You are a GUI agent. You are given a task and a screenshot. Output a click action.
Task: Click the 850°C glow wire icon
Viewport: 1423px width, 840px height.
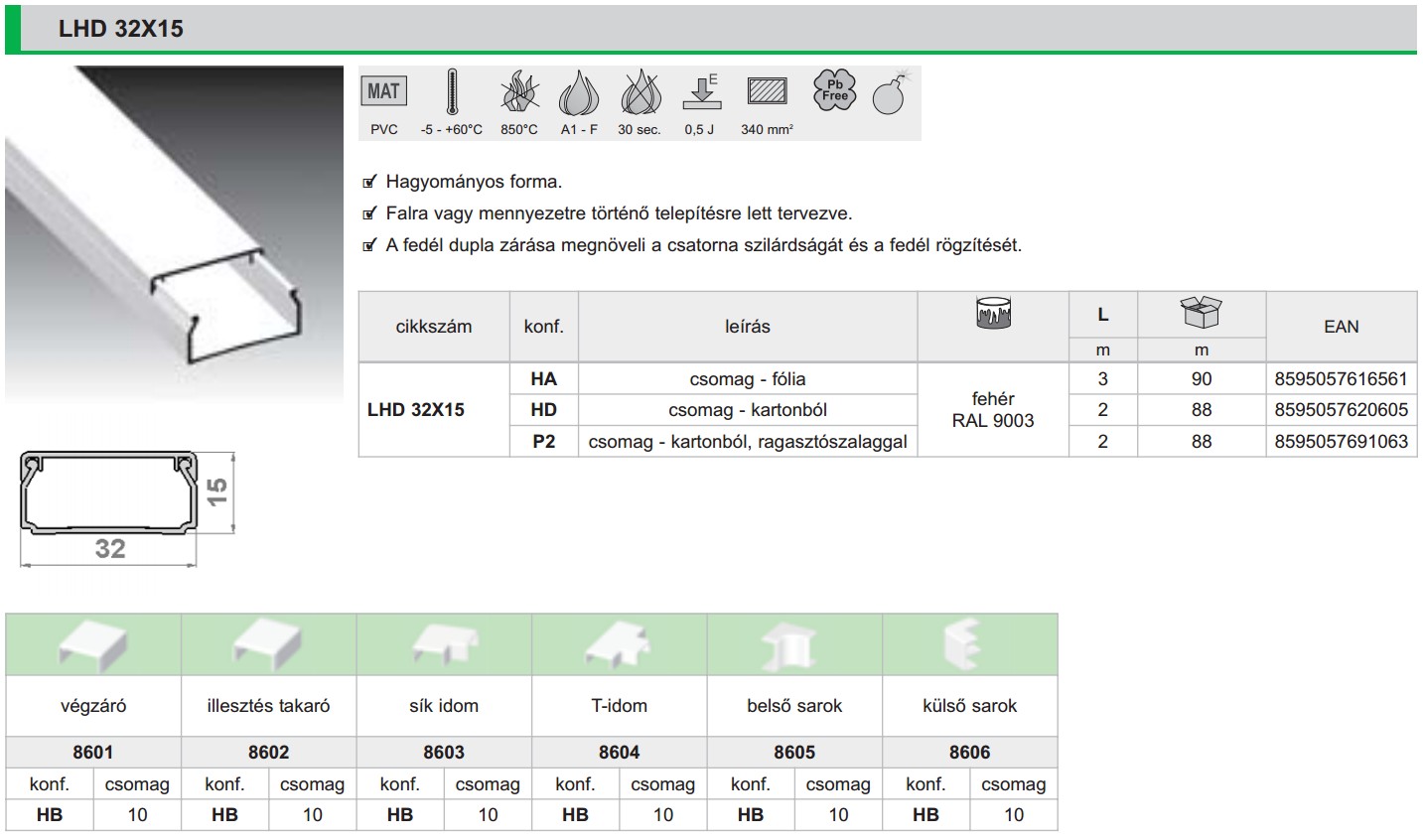click(x=519, y=92)
